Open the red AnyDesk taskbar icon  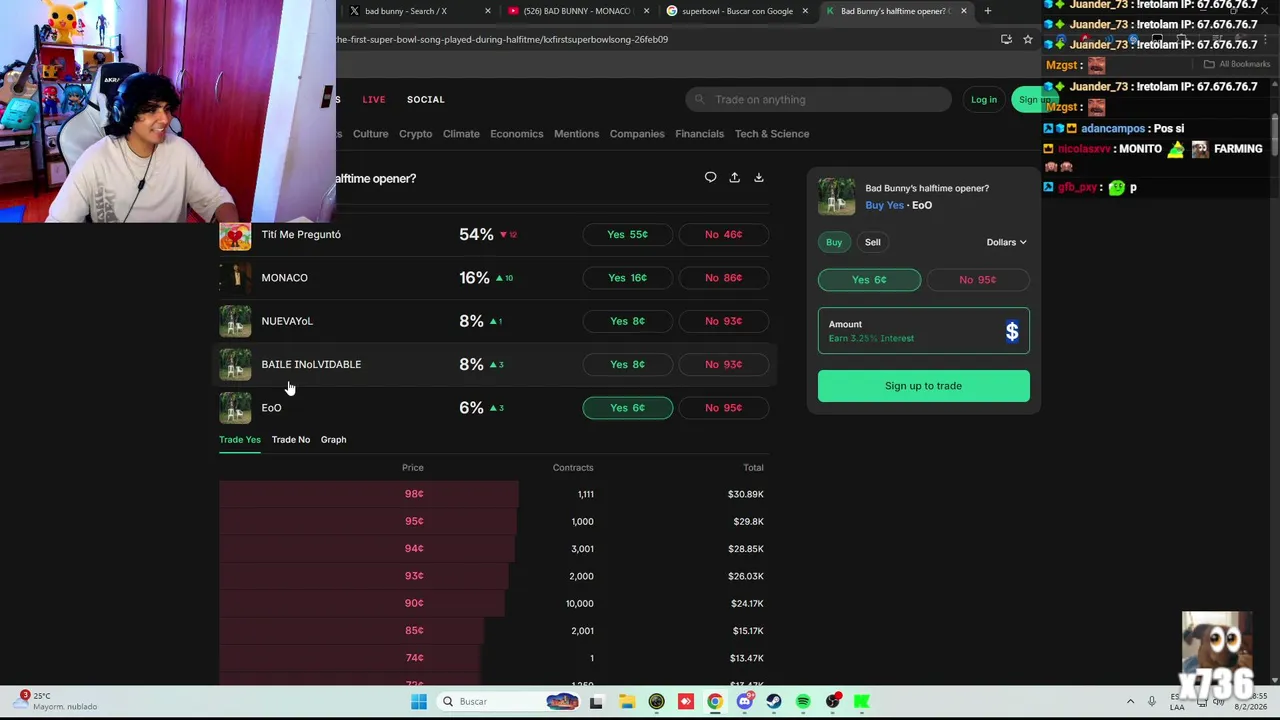click(x=685, y=701)
